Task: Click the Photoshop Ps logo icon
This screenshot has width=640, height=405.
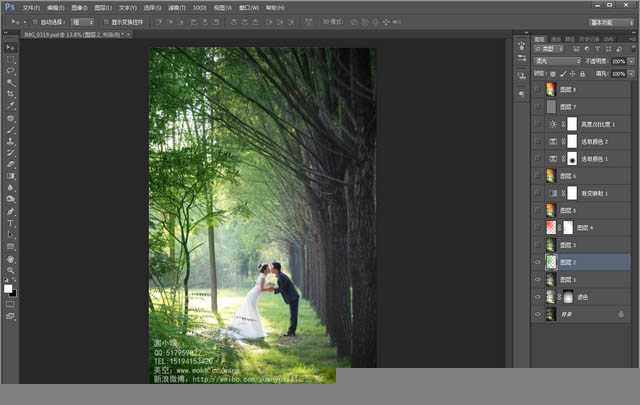Action: point(9,7)
